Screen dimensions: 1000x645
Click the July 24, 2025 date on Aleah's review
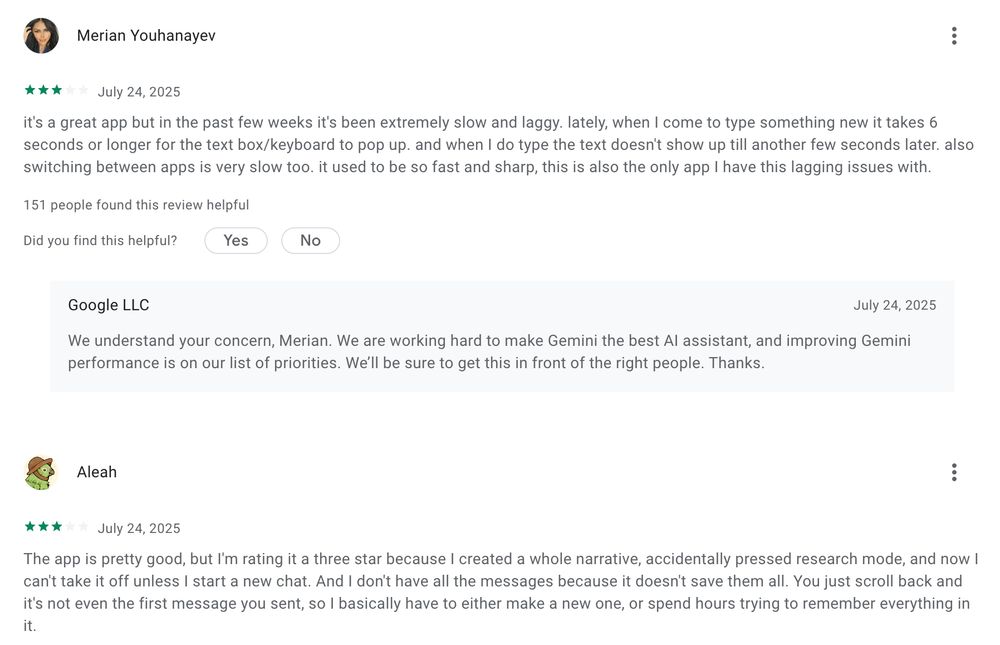139,527
